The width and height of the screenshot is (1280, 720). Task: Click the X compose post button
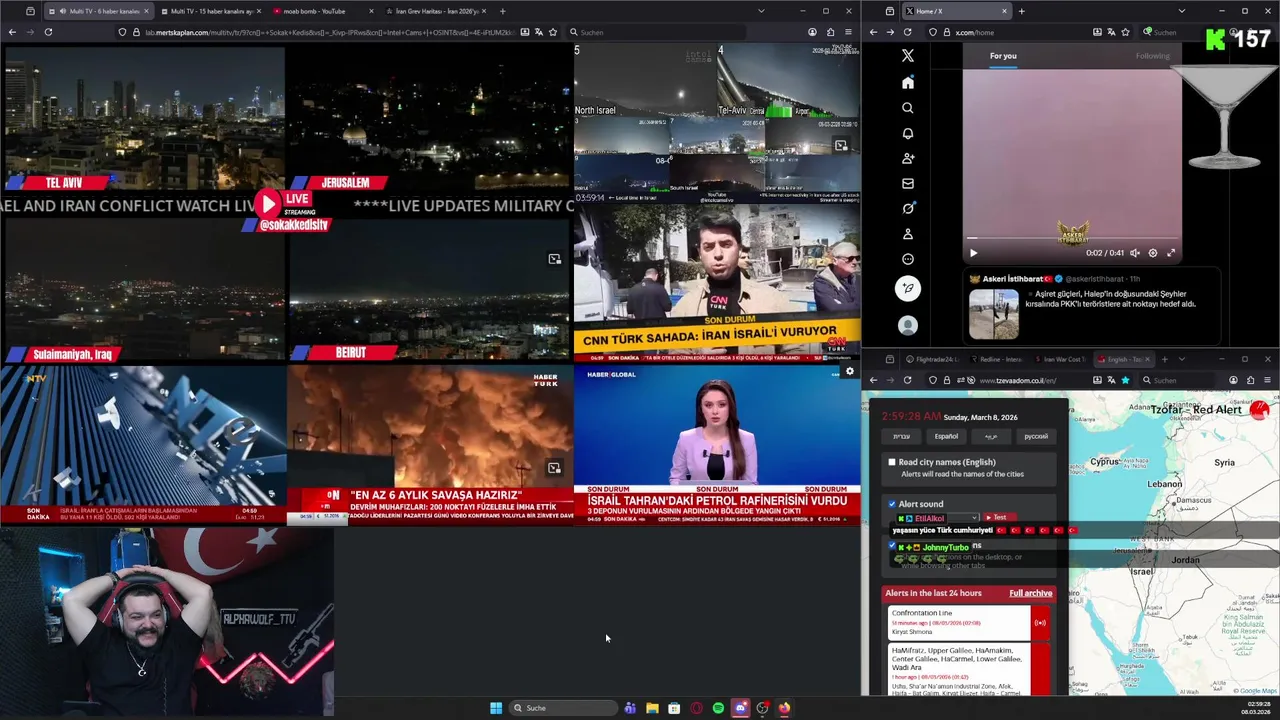[x=908, y=288]
